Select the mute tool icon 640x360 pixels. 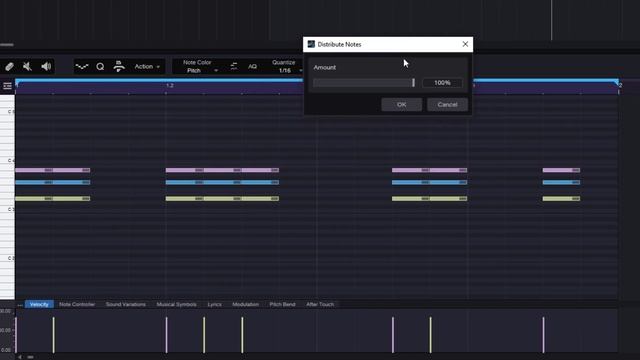(x=27, y=67)
